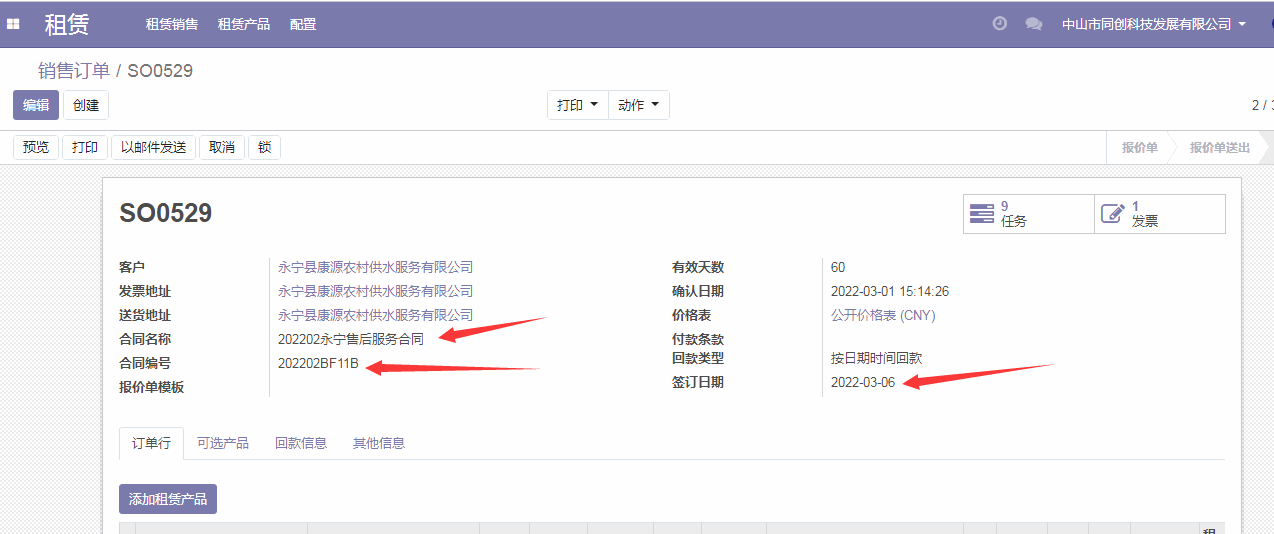Image resolution: width=1274 pixels, height=534 pixels.
Task: Switch to the 其他信息 tab
Action: pyautogui.click(x=379, y=443)
